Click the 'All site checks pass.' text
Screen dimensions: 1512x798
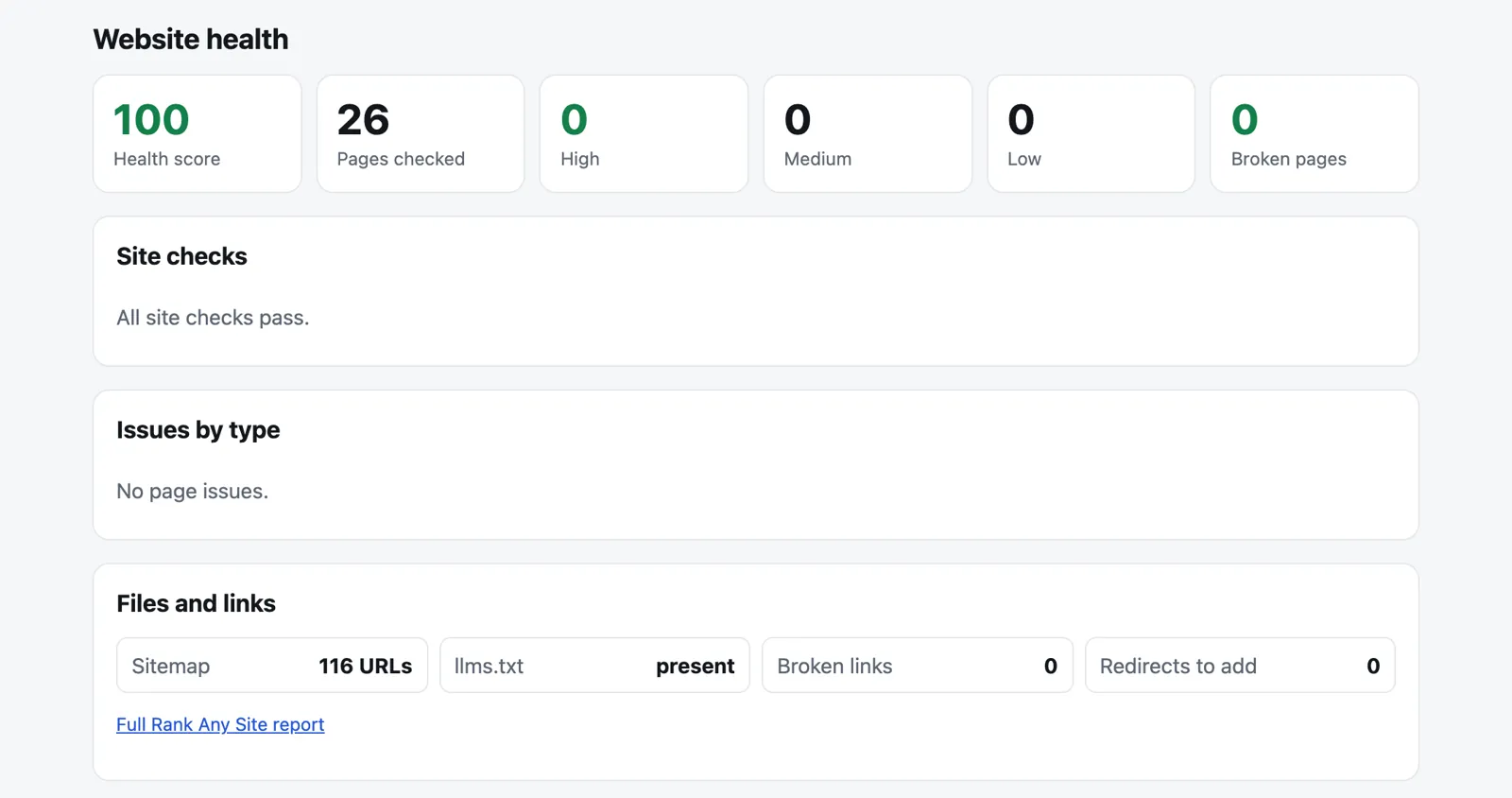[x=213, y=318]
